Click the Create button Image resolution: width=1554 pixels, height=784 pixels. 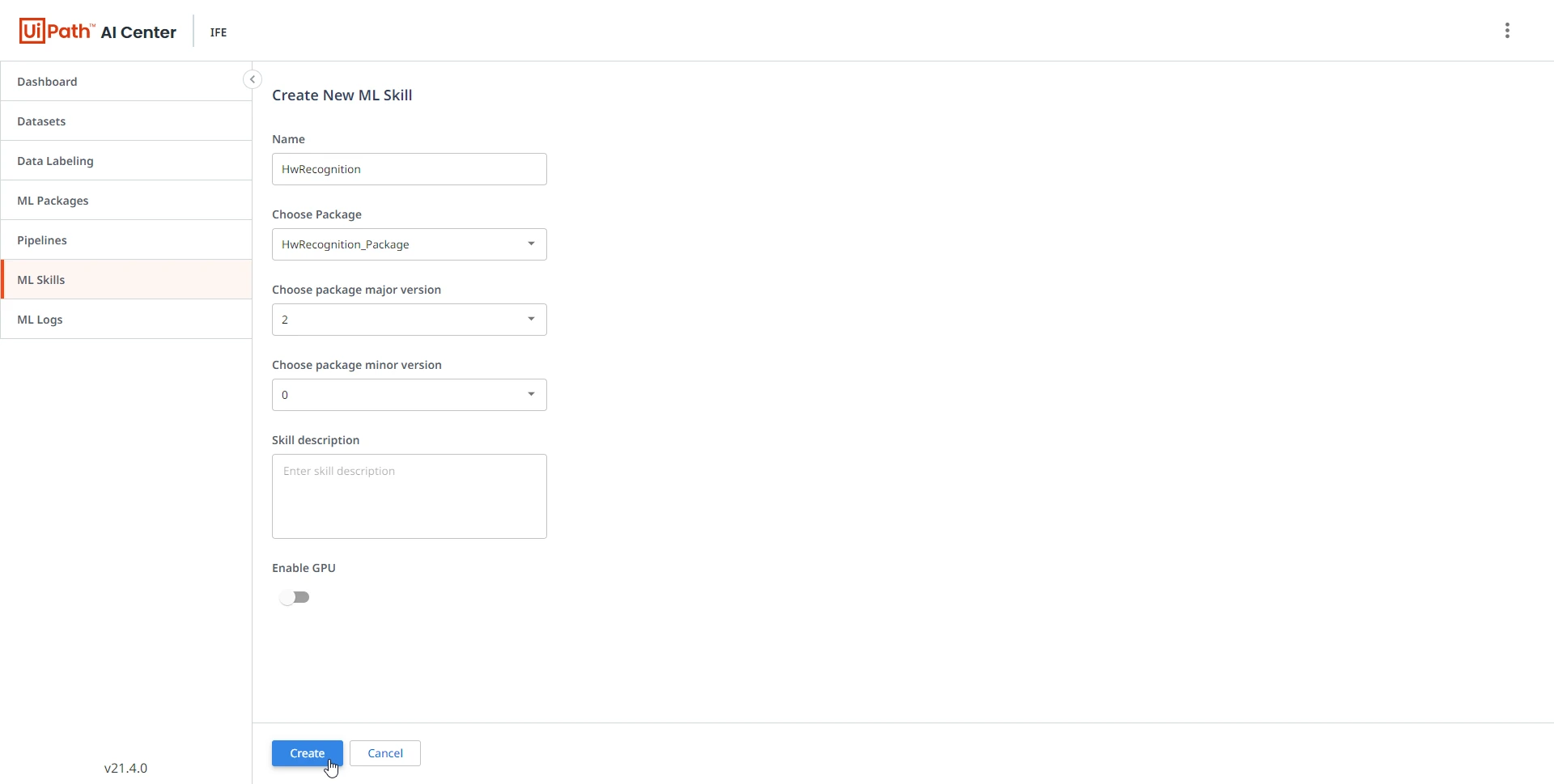coord(308,753)
